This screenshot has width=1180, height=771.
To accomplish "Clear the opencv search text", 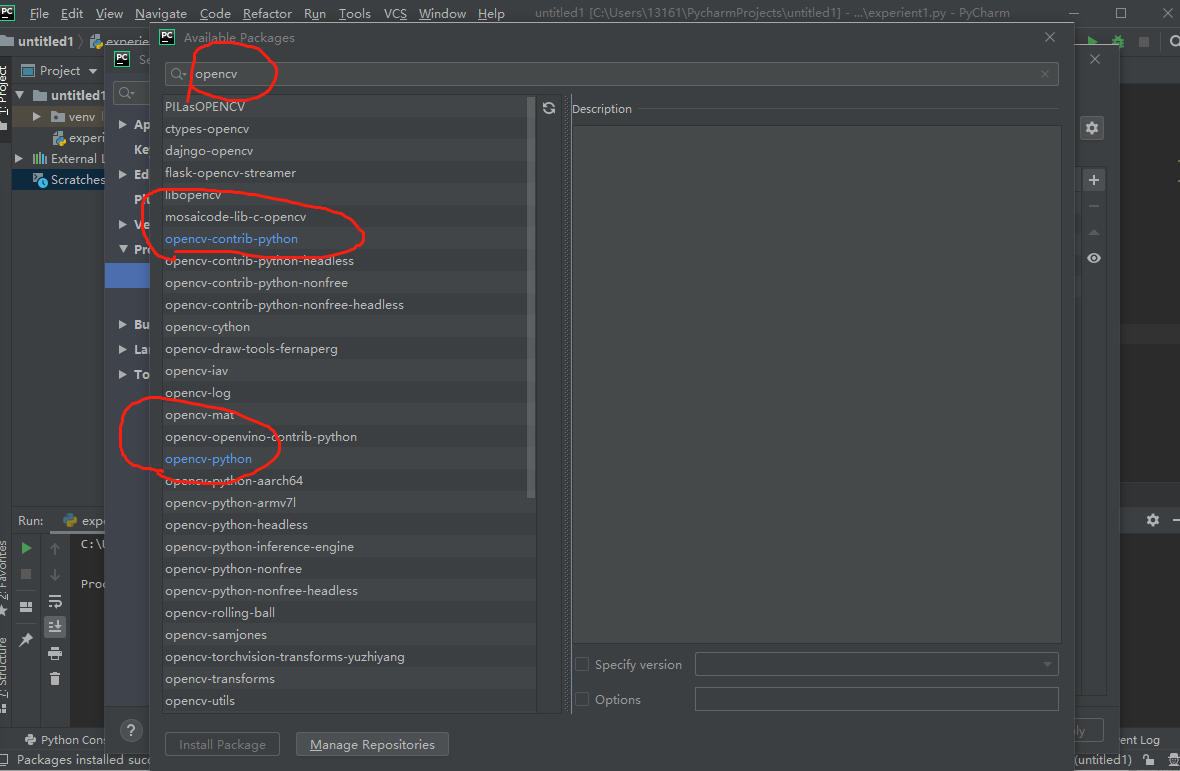I will click(1045, 74).
